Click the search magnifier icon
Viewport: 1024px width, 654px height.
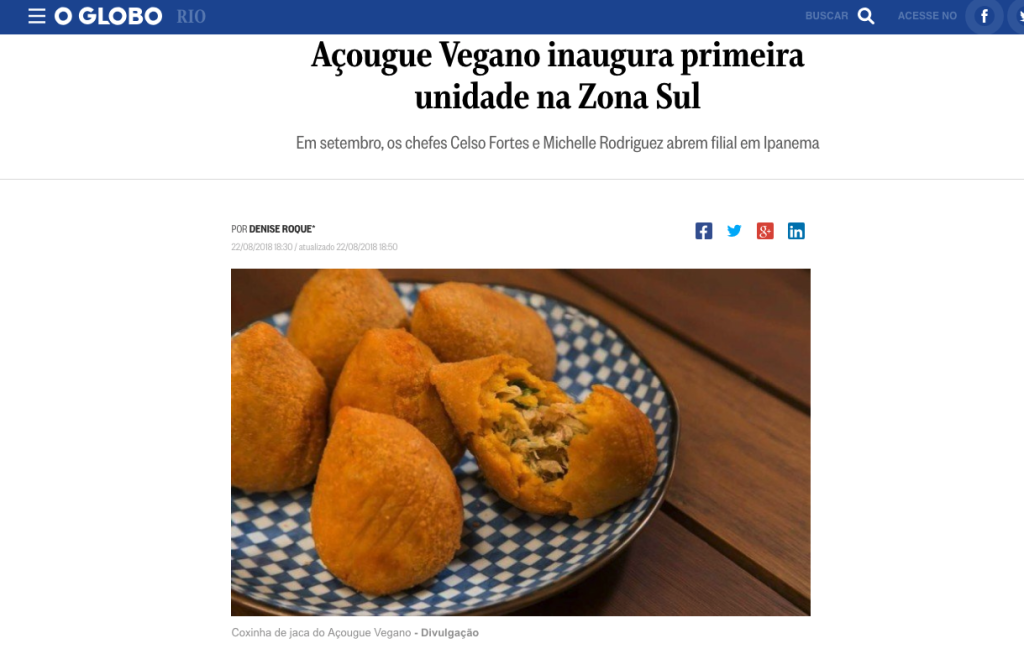(x=866, y=16)
